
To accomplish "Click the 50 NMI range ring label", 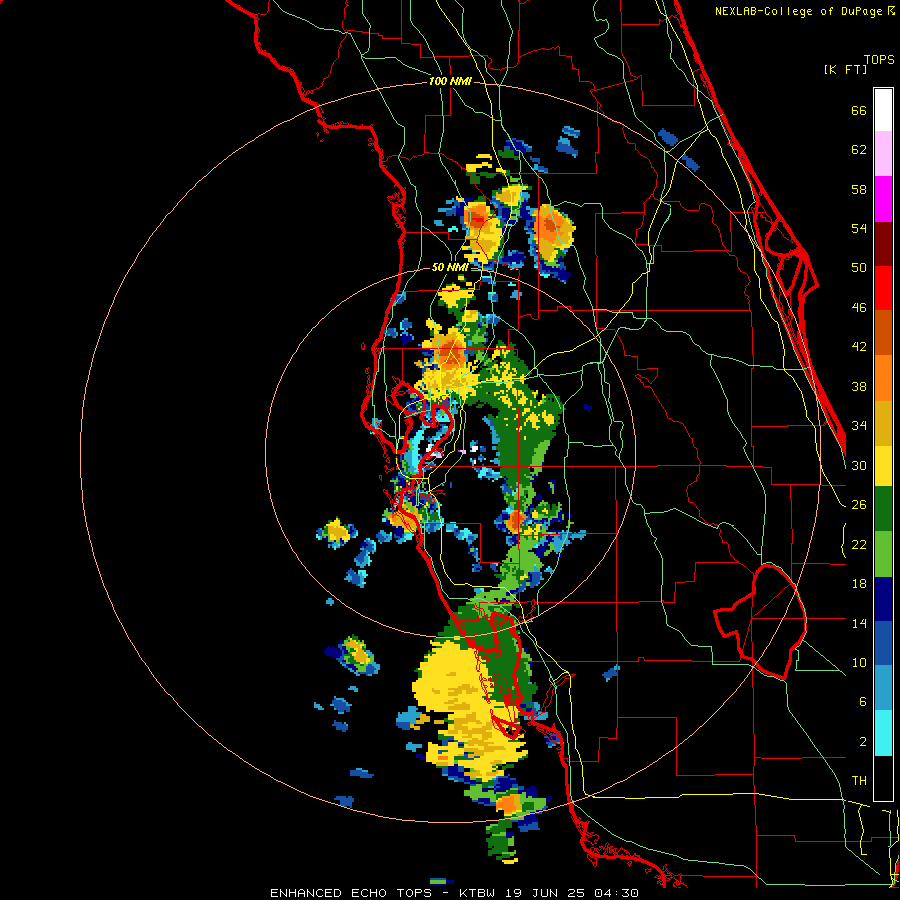I will (449, 267).
